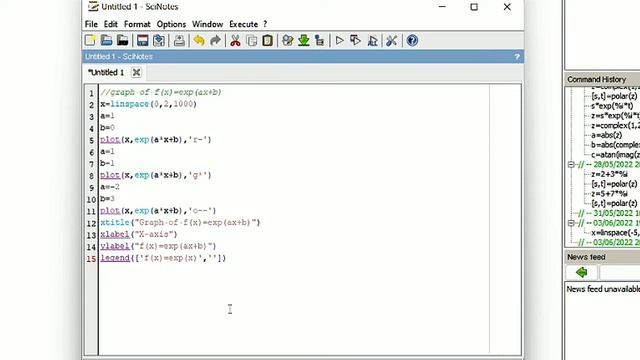Select b=abs(comple history entry
The height and width of the screenshot is (360, 640).
point(616,145)
